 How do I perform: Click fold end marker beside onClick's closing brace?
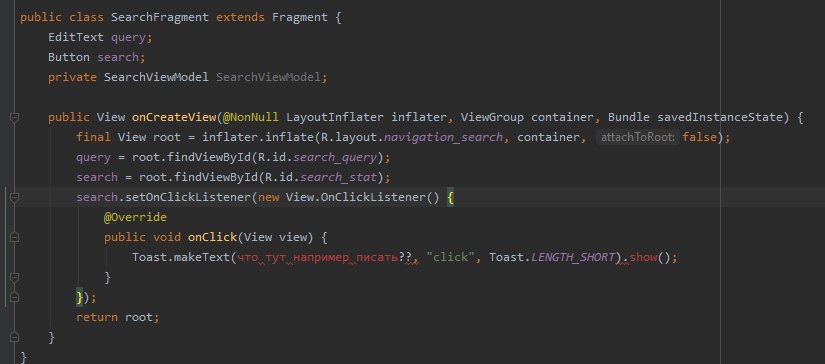[14, 277]
